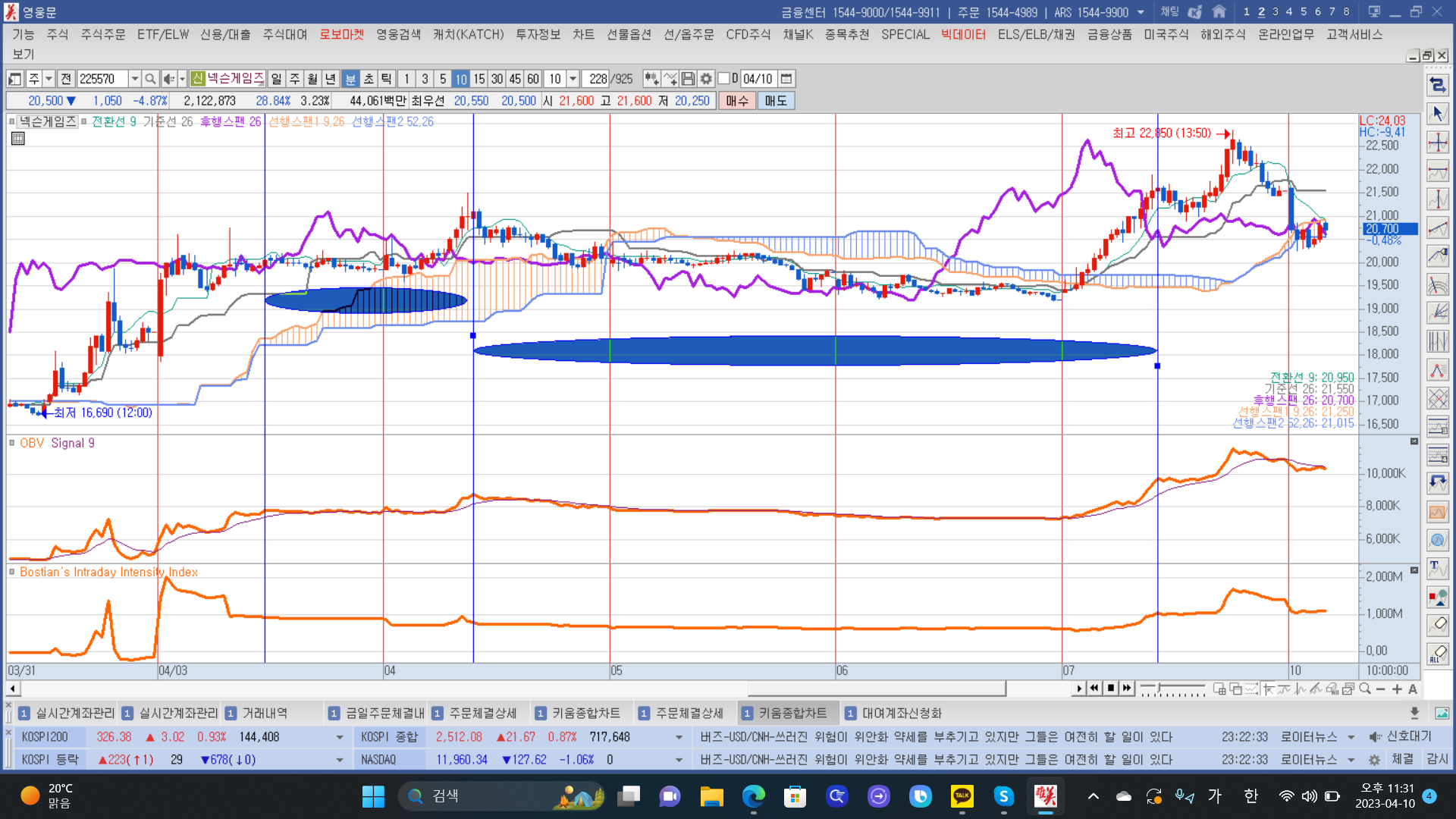1456x819 pixels.
Task: Open chart settings gear in toolbar
Action: pyautogui.click(x=706, y=79)
